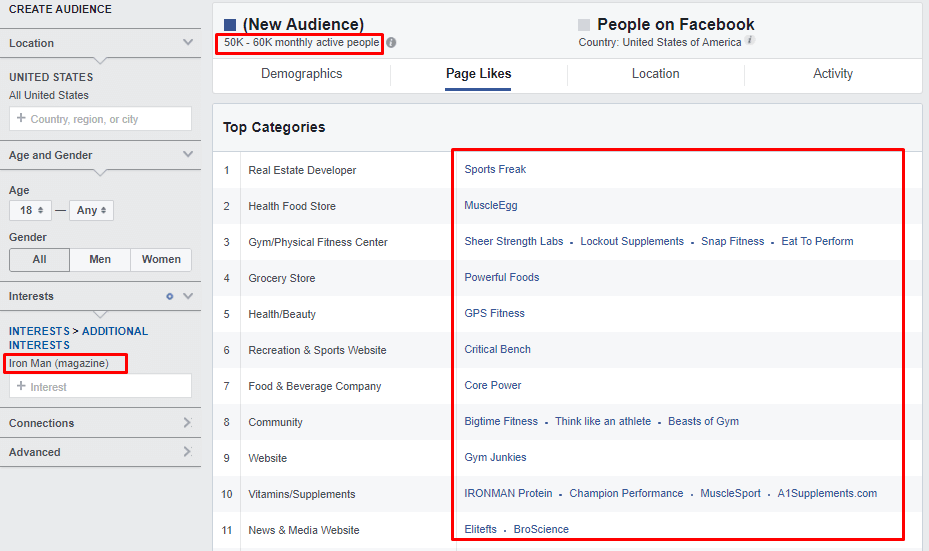Open the minimum age 18 dropdown
This screenshot has height=551, width=929.
[x=30, y=210]
